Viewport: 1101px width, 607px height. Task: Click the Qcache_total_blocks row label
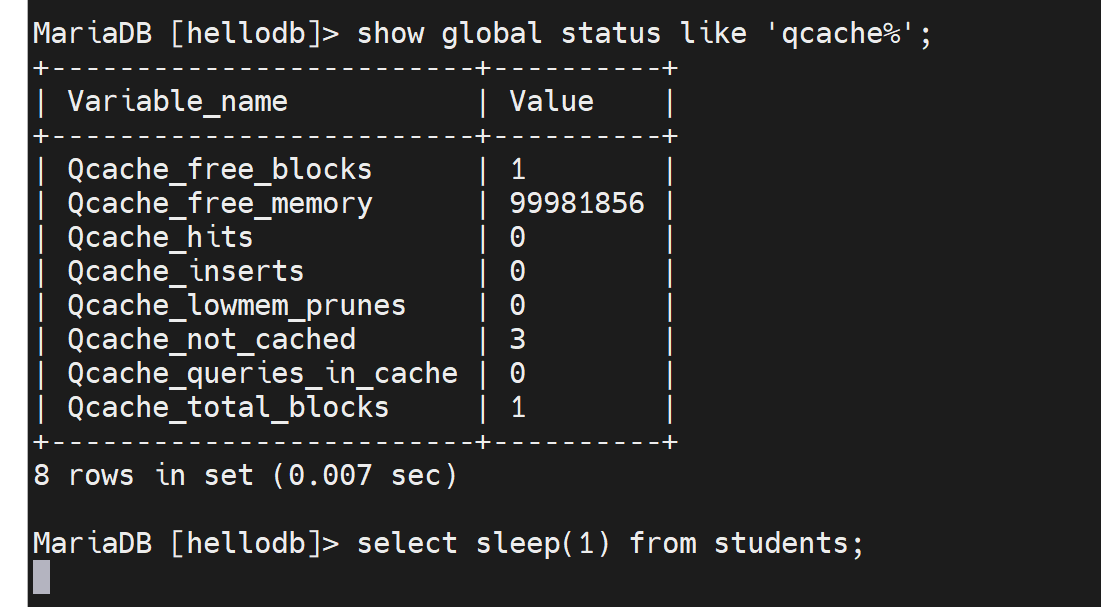pos(228,407)
